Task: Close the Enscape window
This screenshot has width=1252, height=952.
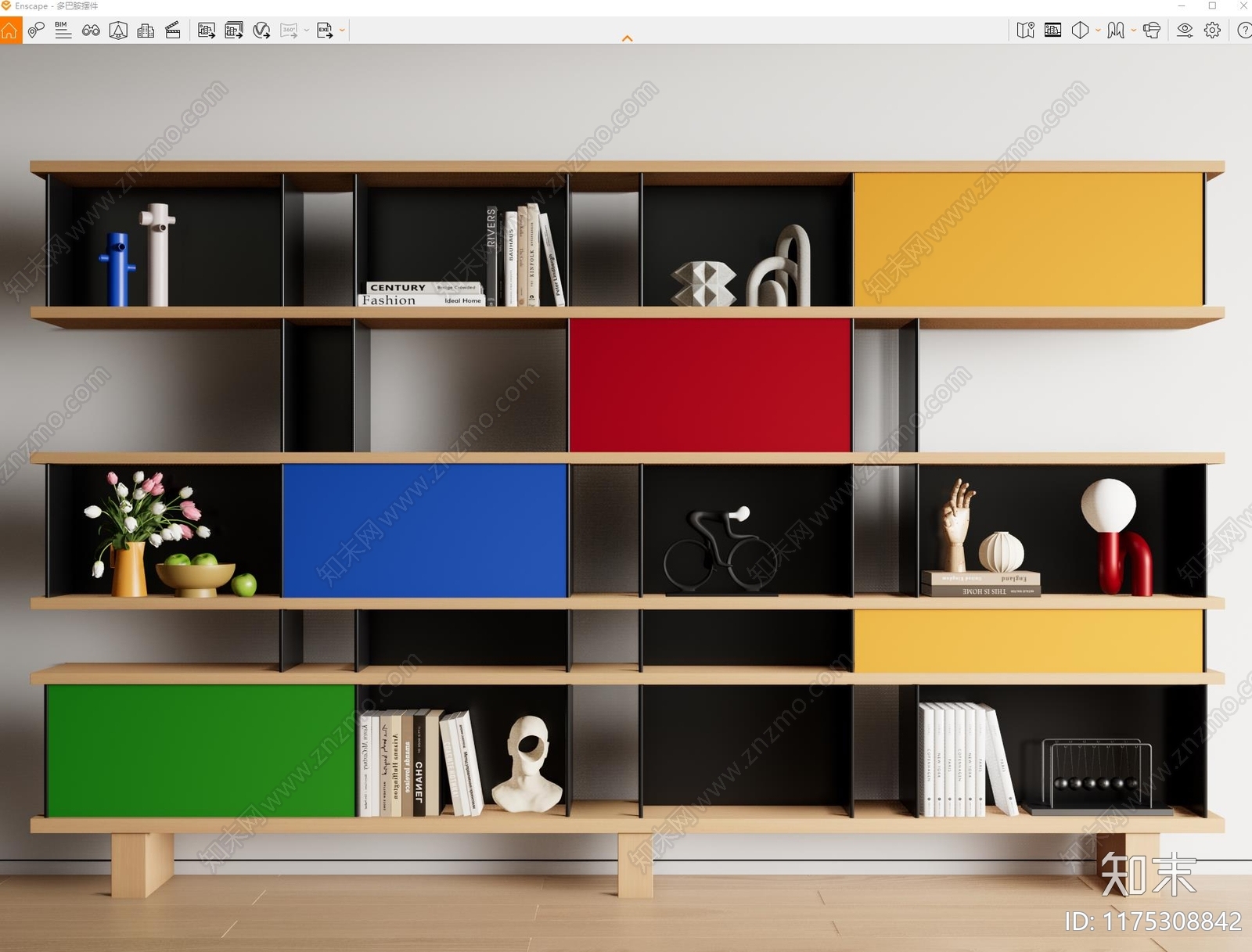Action: pyautogui.click(x=1243, y=5)
